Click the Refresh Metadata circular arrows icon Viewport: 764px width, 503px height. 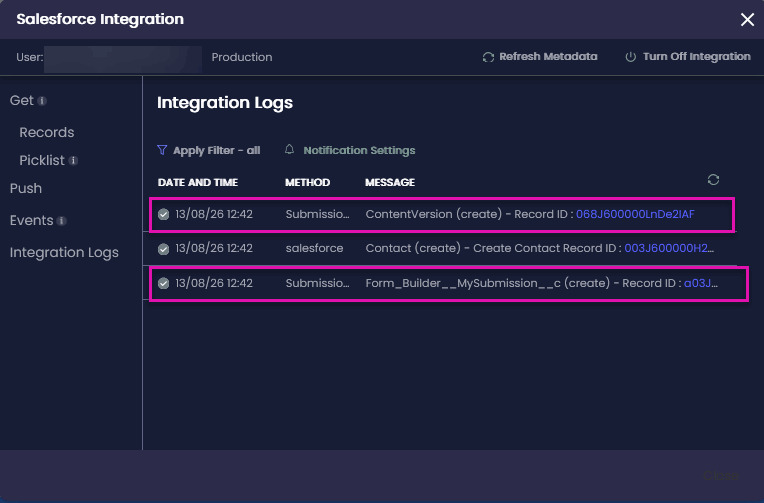coord(488,57)
